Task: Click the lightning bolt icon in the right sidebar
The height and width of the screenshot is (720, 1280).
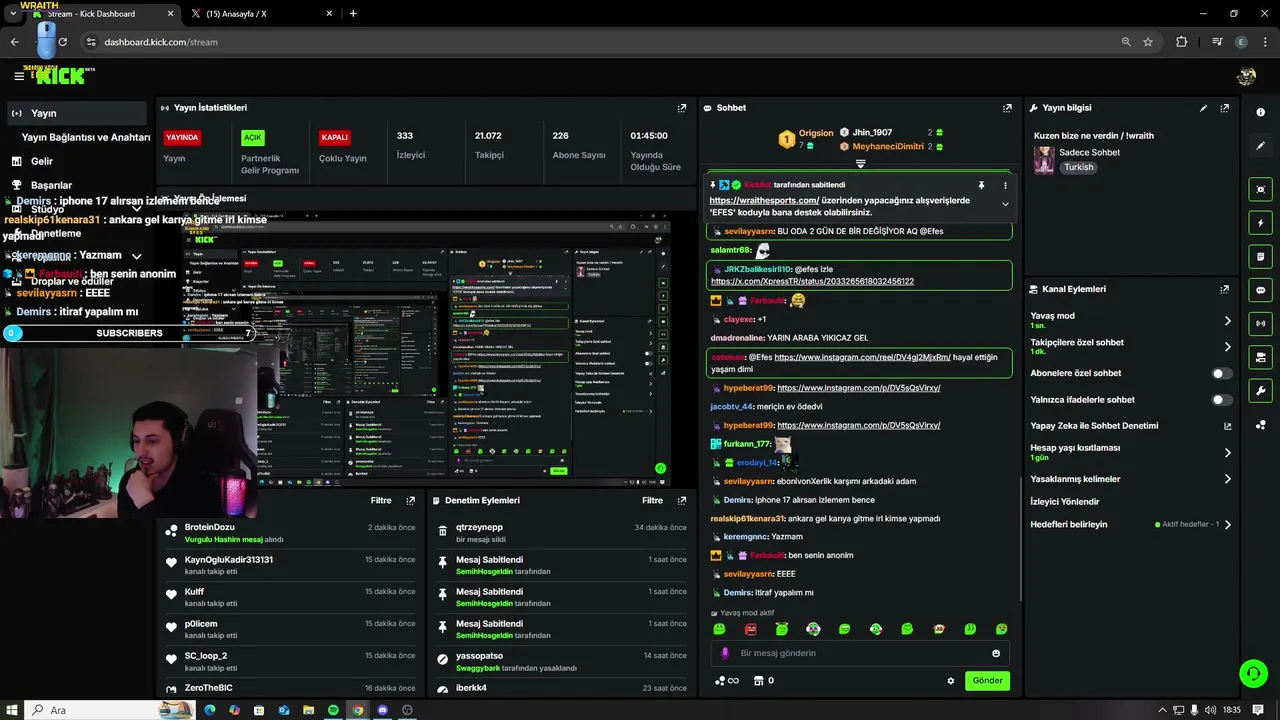Action: 1260,223
